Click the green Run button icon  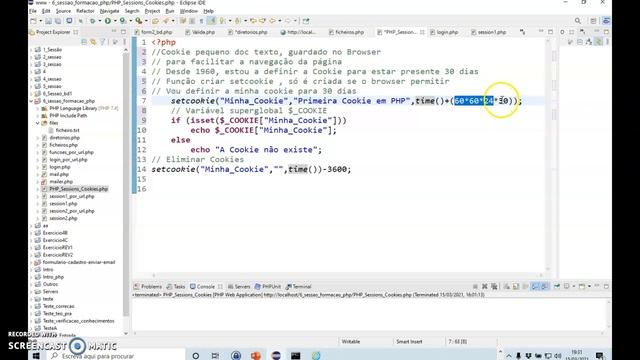pos(108,21)
